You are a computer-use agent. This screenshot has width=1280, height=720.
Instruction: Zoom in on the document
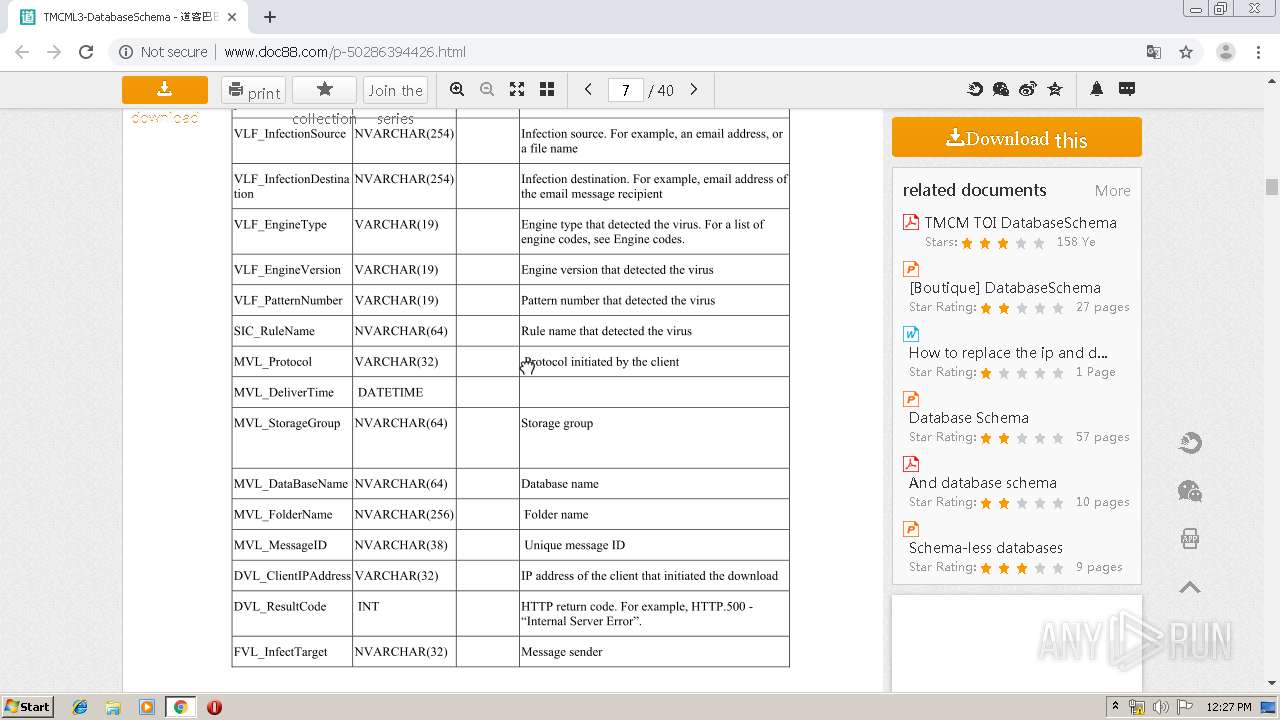point(457,90)
